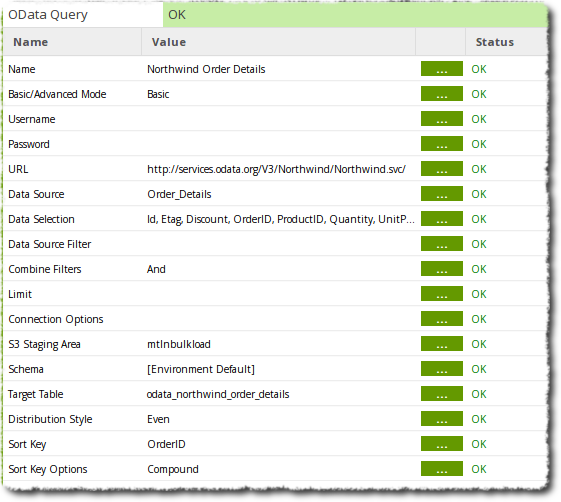
Task: Click the Status column header
Action: click(x=494, y=42)
